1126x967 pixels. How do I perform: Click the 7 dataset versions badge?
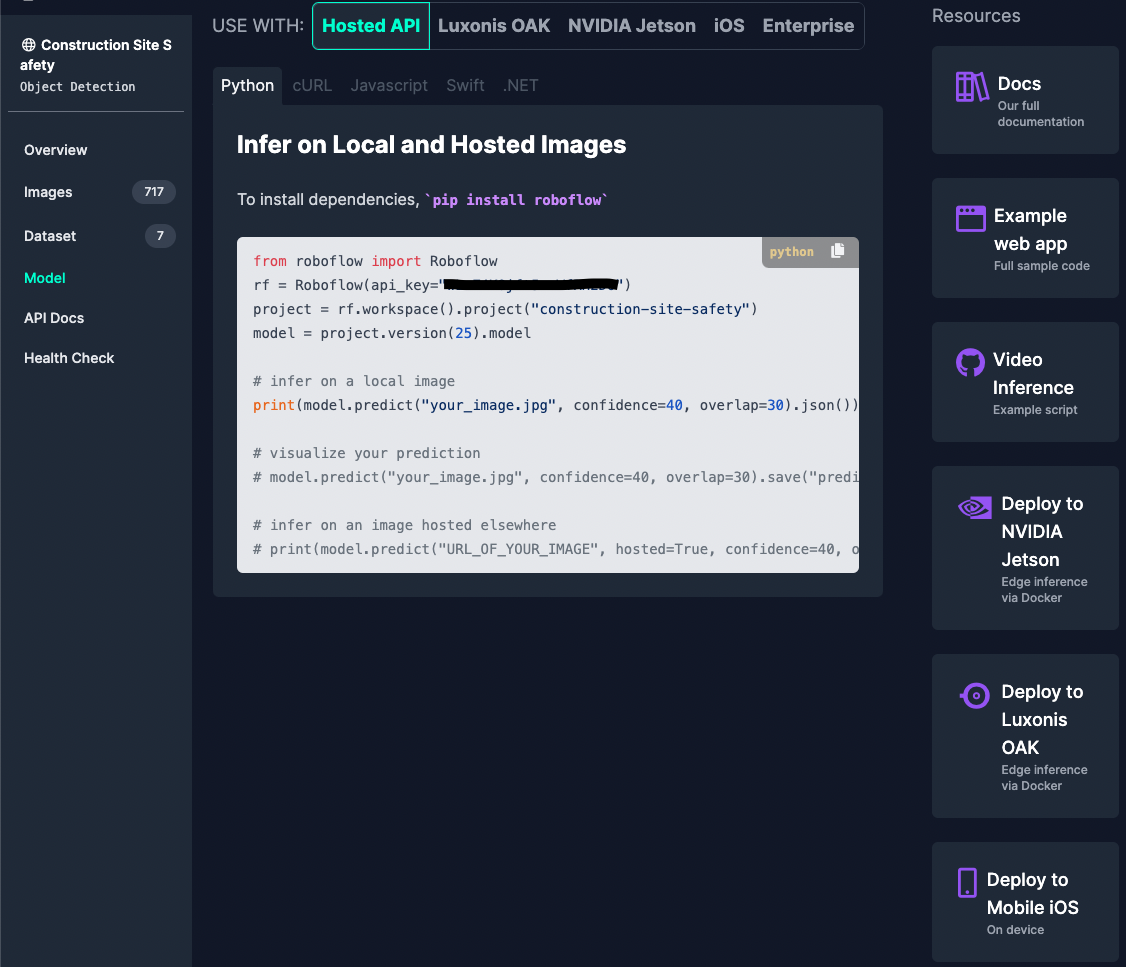point(160,235)
